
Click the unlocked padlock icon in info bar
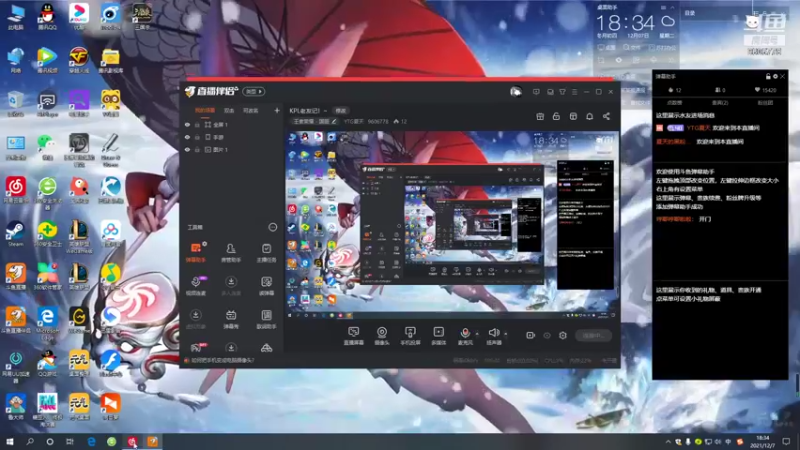click(556, 116)
